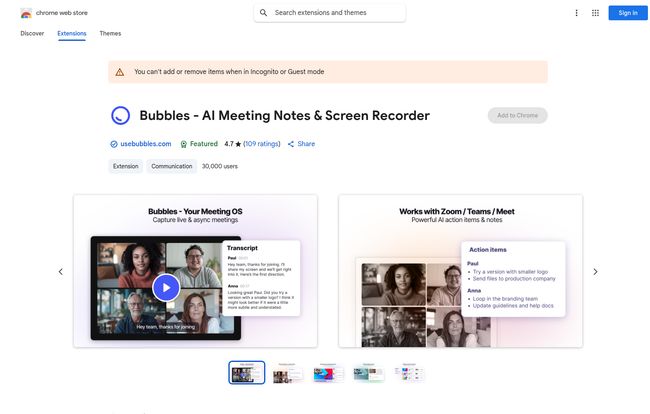The image size is (650, 414).
Task: Focus the Search extensions and themes field
Action: point(330,13)
